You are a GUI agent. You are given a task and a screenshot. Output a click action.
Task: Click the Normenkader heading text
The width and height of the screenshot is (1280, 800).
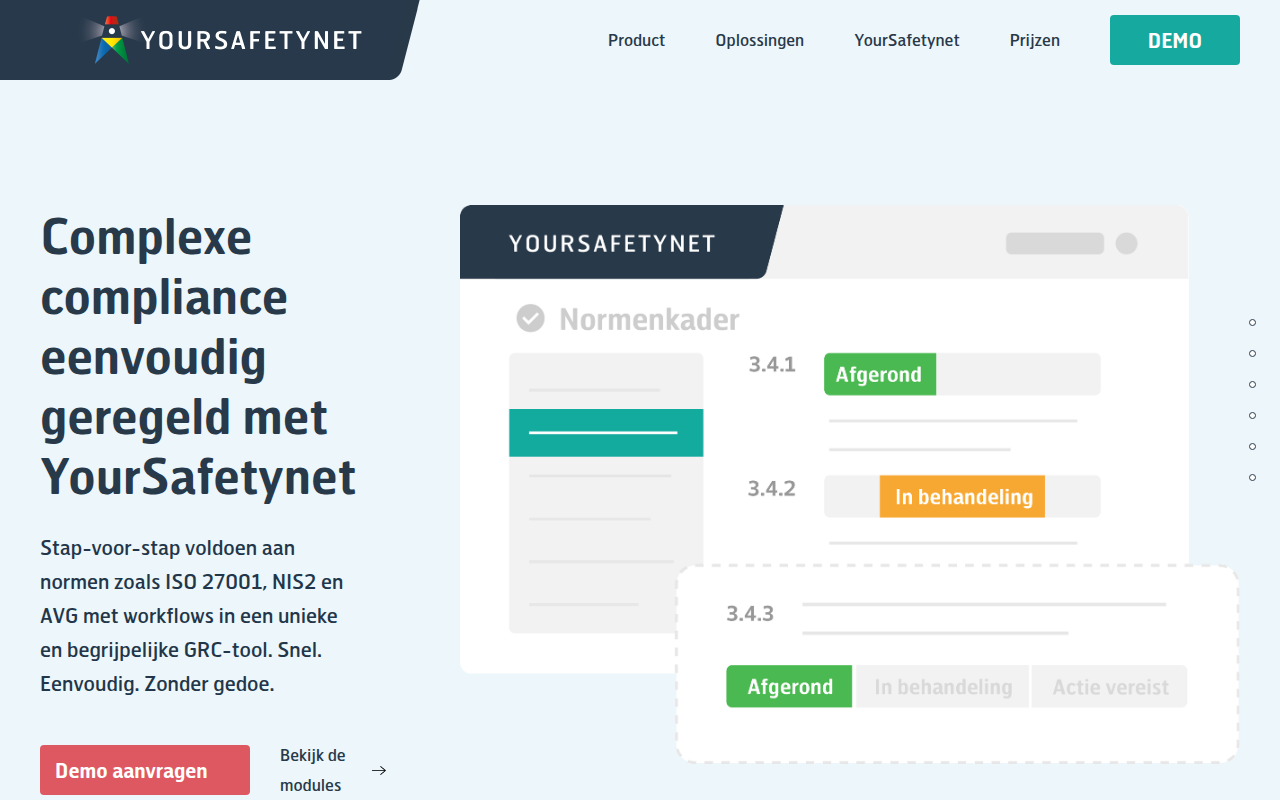pos(649,319)
